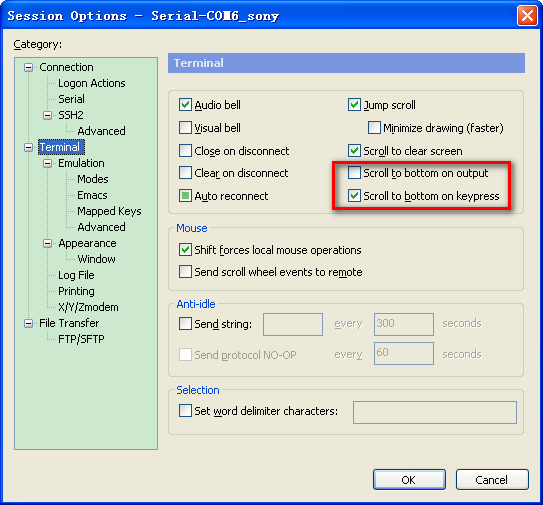Collapse the File Transfer tree node
Image resolution: width=543 pixels, height=505 pixels.
click(28, 324)
